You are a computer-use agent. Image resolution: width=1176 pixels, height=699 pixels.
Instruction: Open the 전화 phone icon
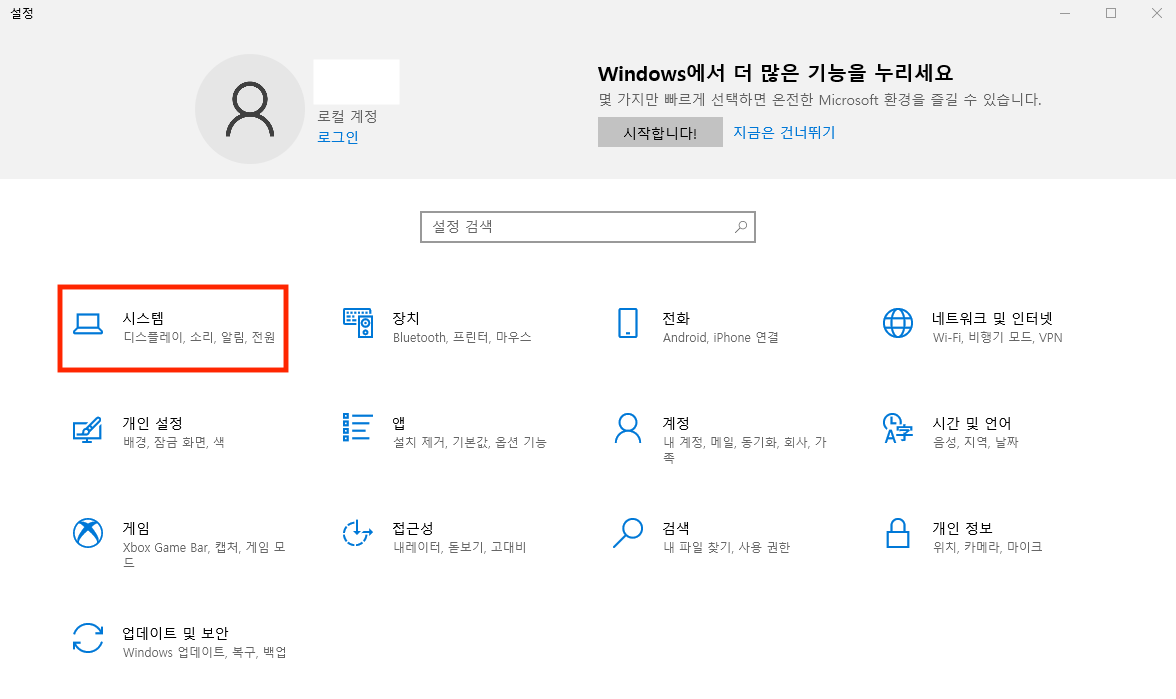(628, 323)
